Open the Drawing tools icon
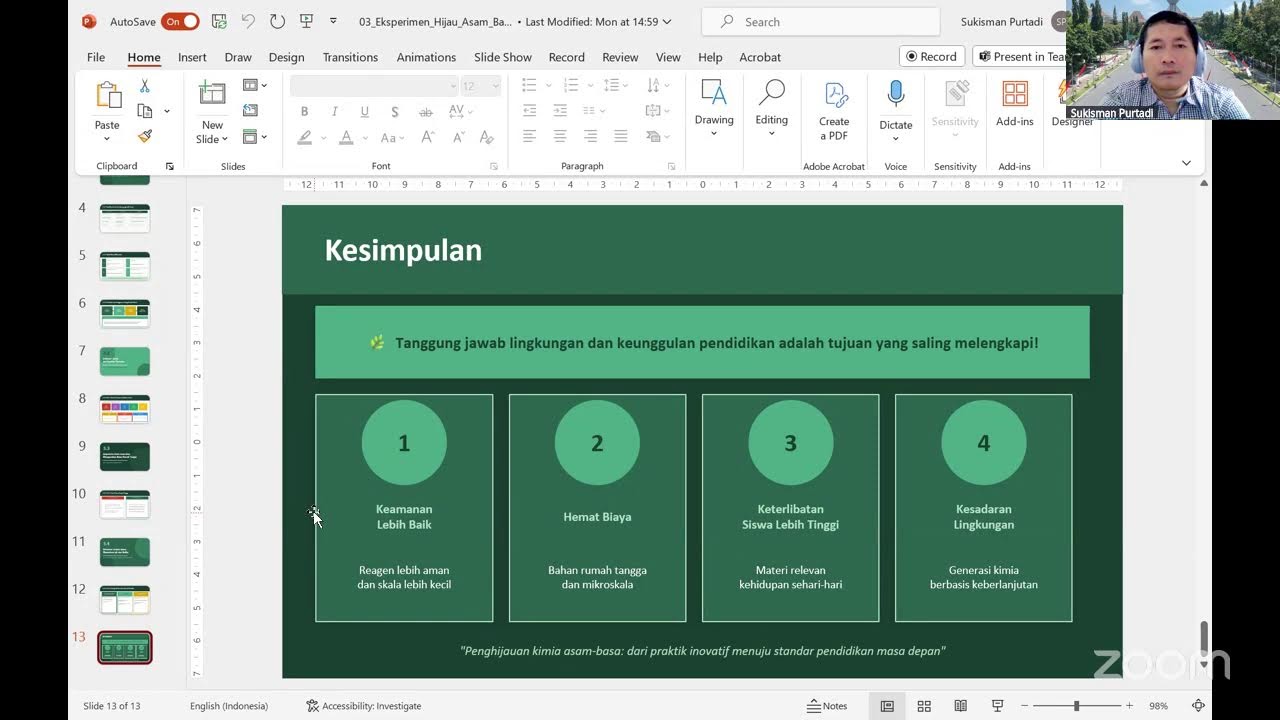Screen dimensions: 1280x720 714,93
